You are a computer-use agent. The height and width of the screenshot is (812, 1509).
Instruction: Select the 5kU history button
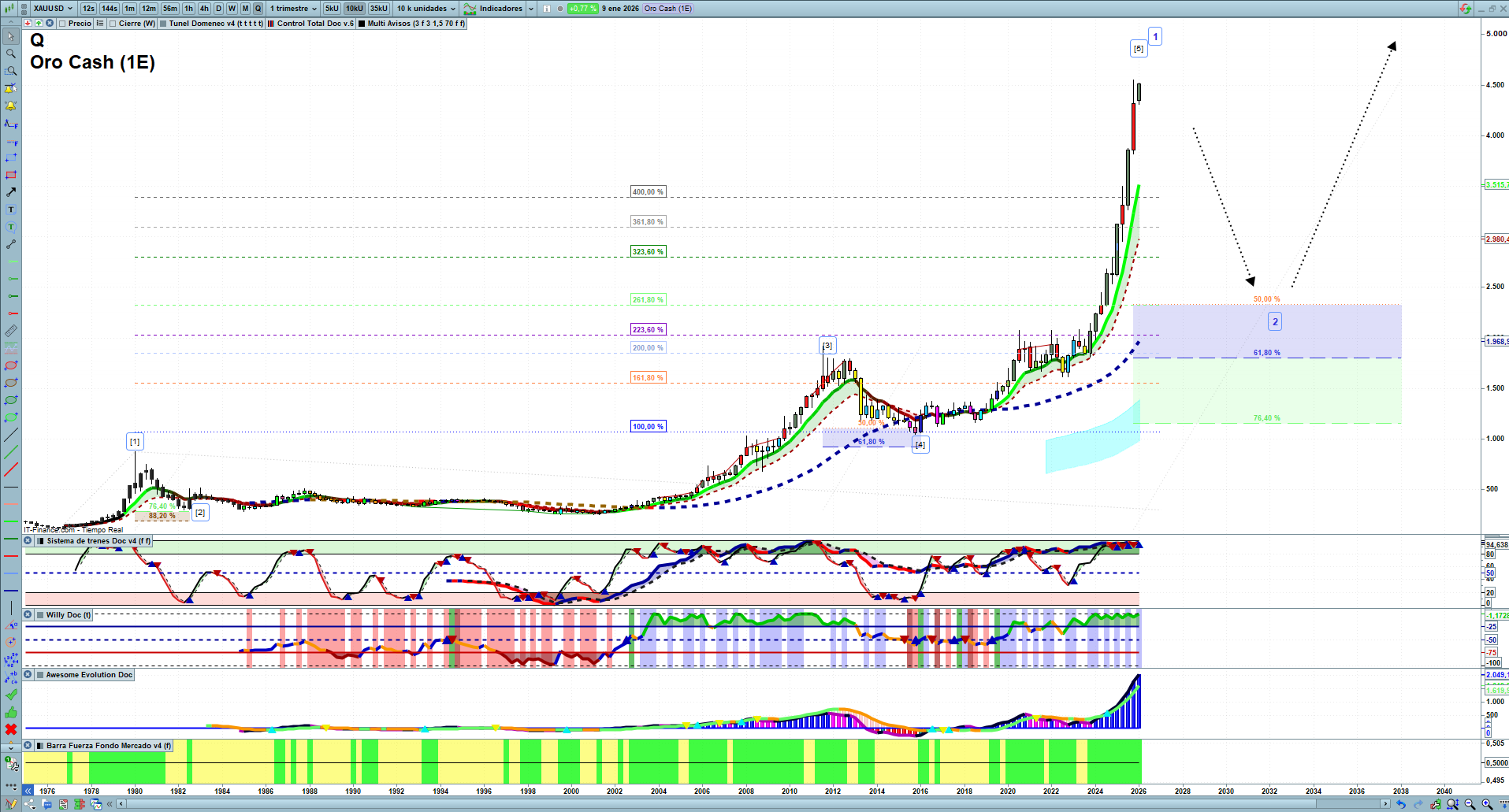pos(332,9)
